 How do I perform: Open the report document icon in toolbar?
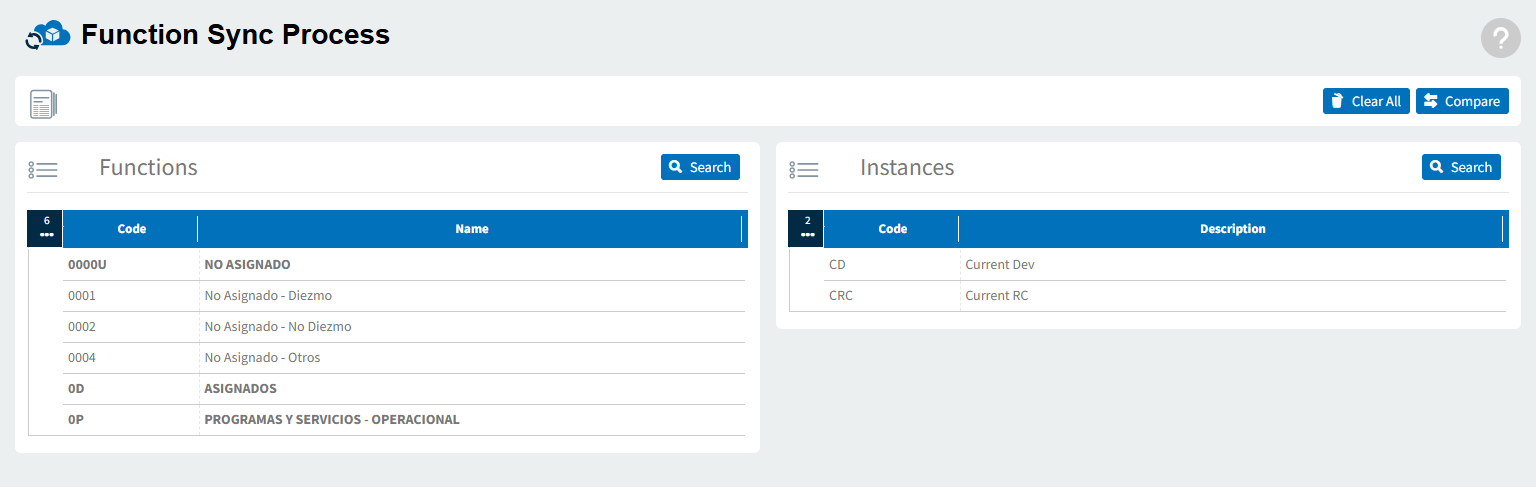point(44,104)
